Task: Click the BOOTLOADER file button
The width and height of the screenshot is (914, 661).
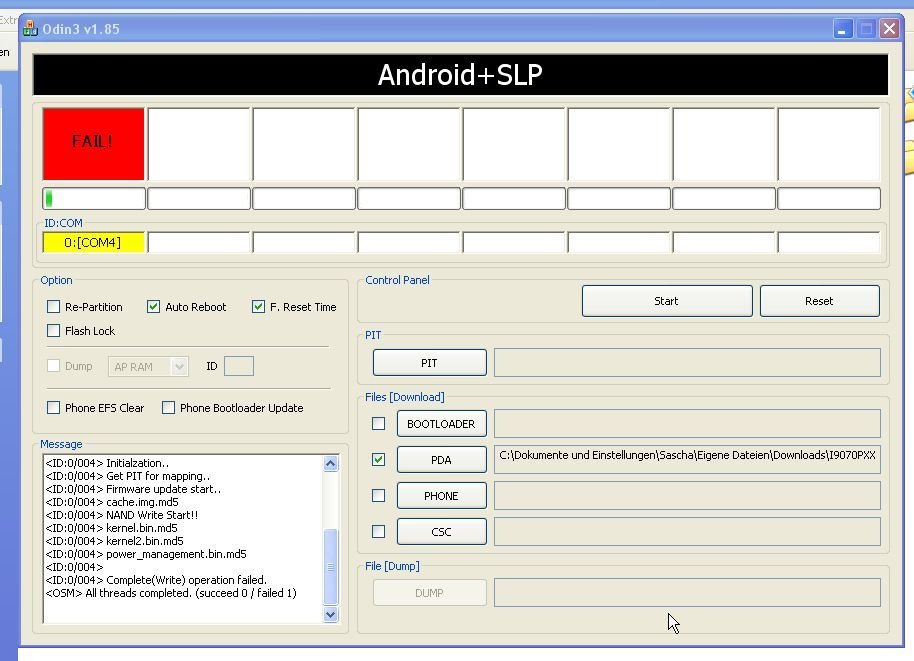Action: 442,424
